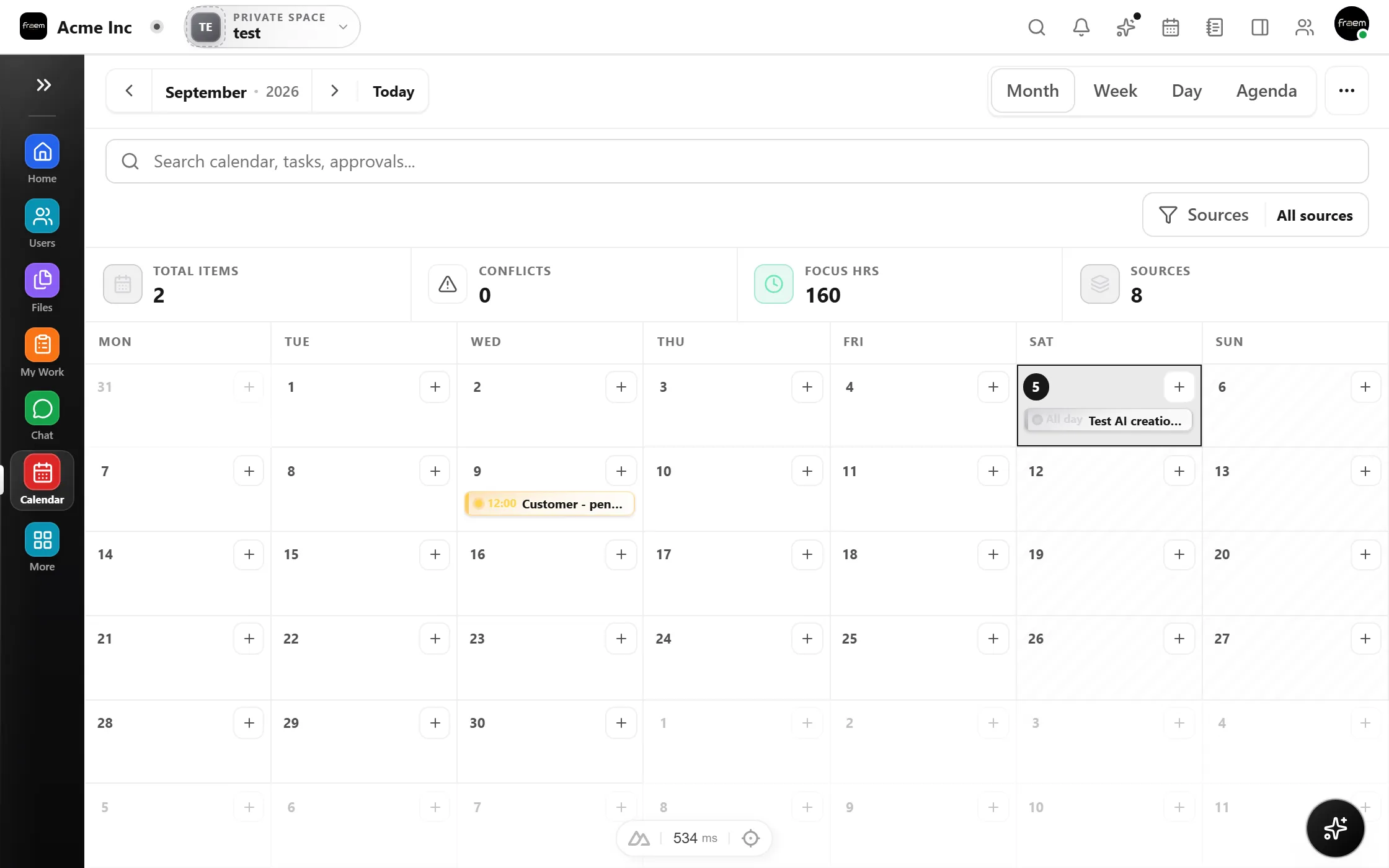Viewport: 1389px width, 868px height.
Task: Add an event on September 30
Action: [621, 723]
